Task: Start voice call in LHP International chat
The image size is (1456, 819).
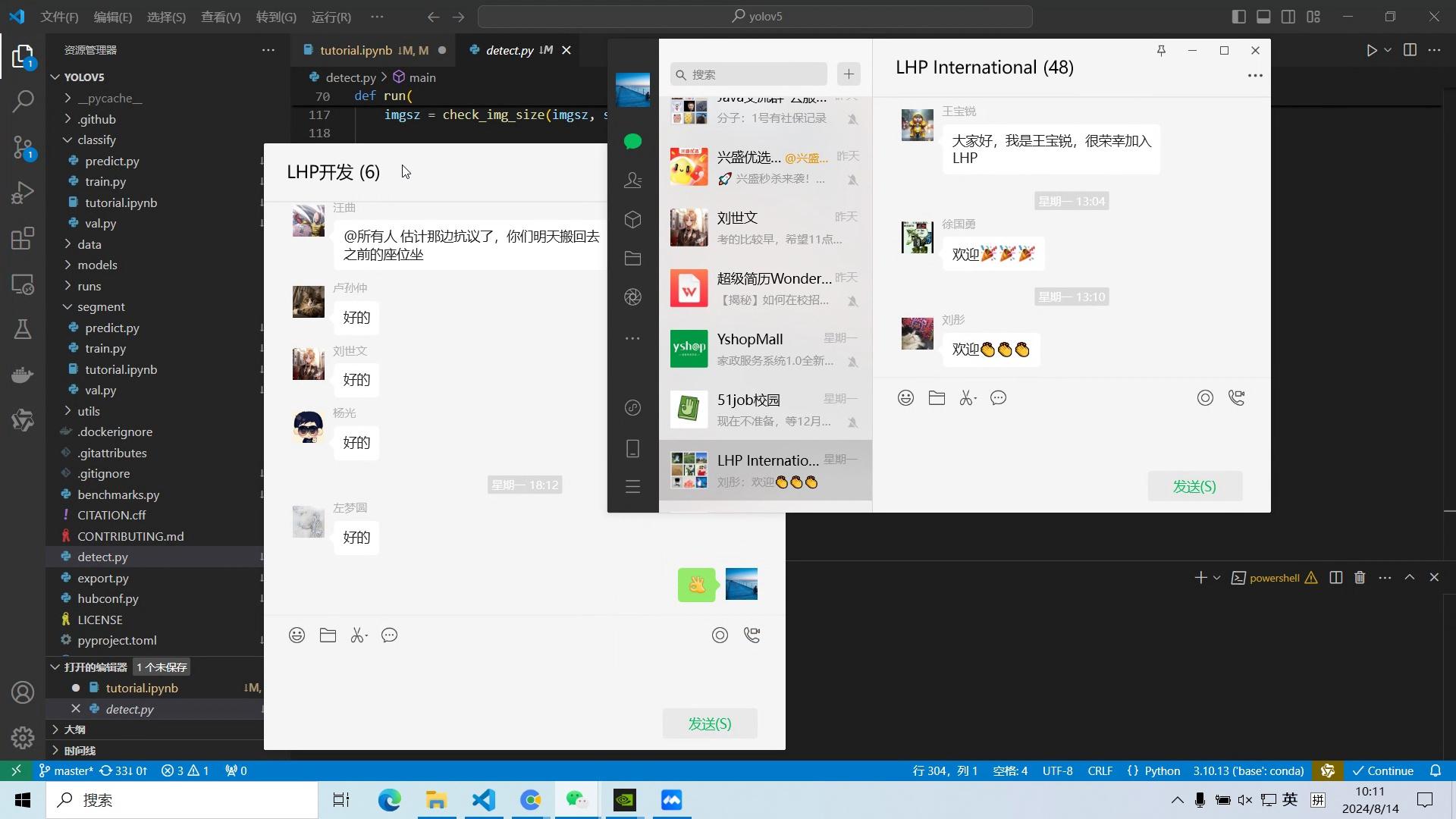Action: (x=1236, y=398)
